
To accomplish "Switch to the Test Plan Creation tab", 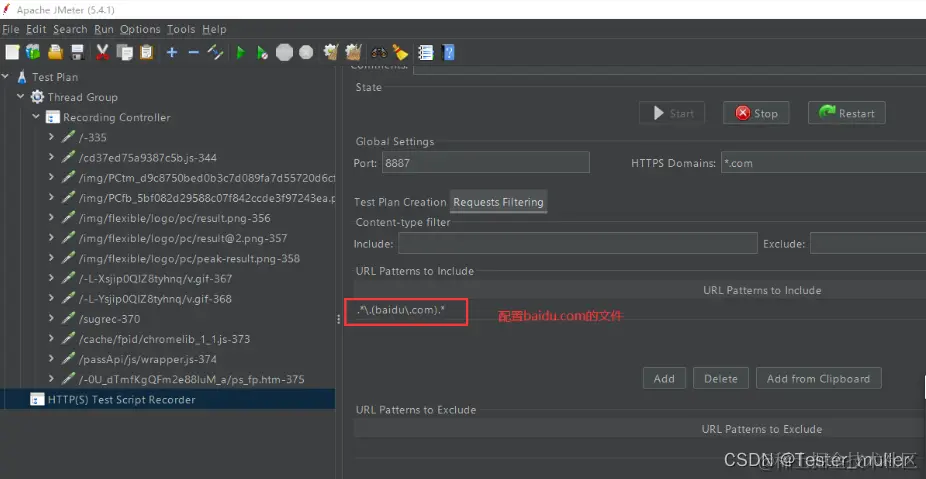I will pyautogui.click(x=400, y=202).
